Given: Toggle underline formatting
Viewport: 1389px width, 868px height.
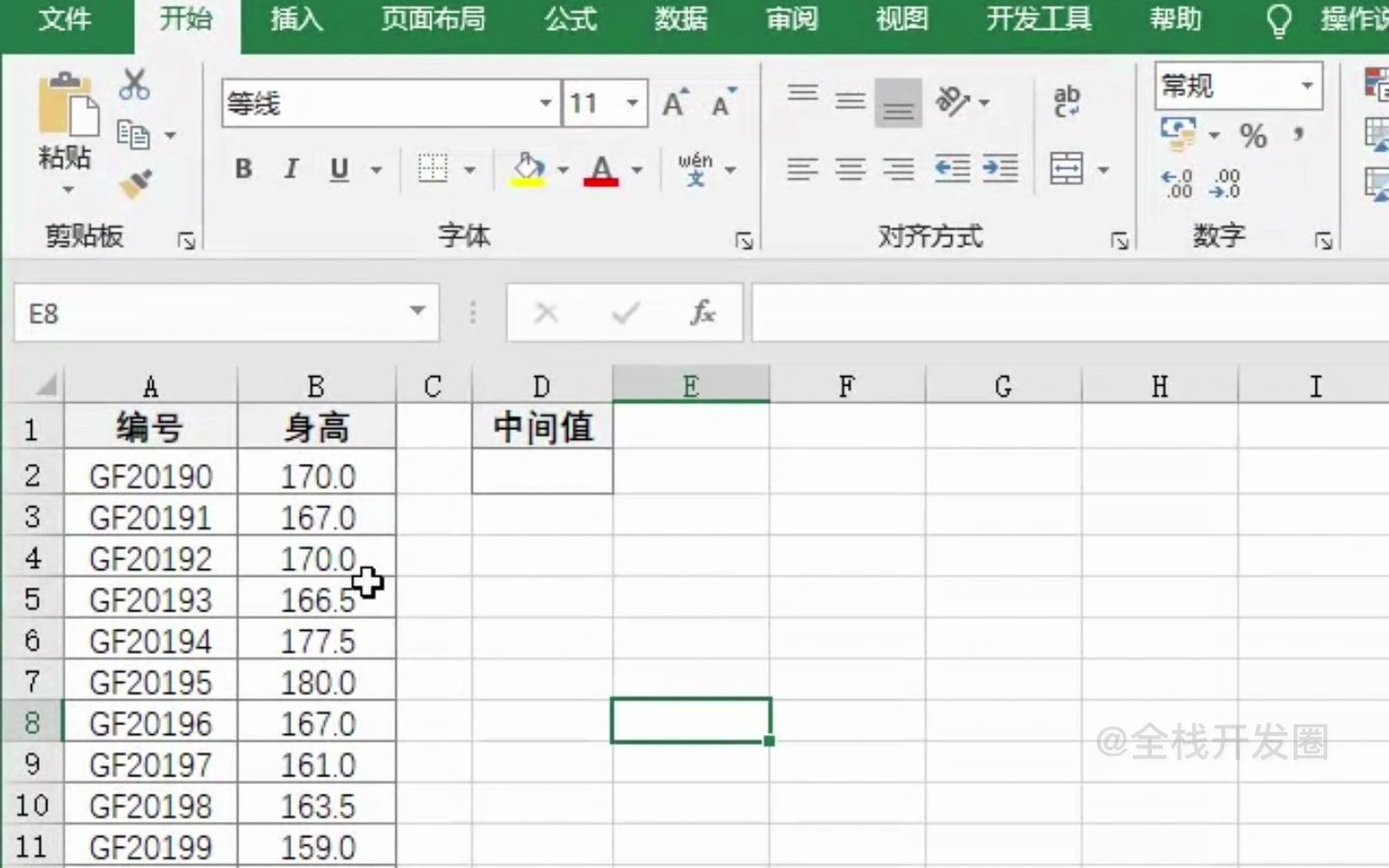Looking at the screenshot, I should (339, 170).
